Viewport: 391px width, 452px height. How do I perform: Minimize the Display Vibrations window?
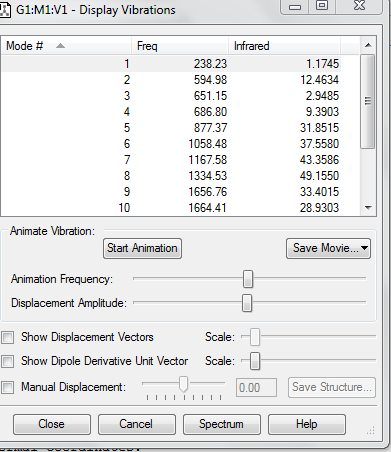pos(295,6)
